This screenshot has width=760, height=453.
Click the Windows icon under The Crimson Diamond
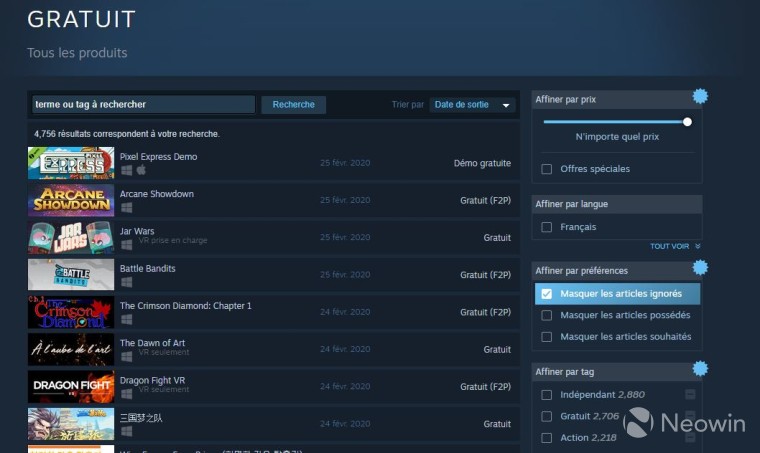point(127,319)
